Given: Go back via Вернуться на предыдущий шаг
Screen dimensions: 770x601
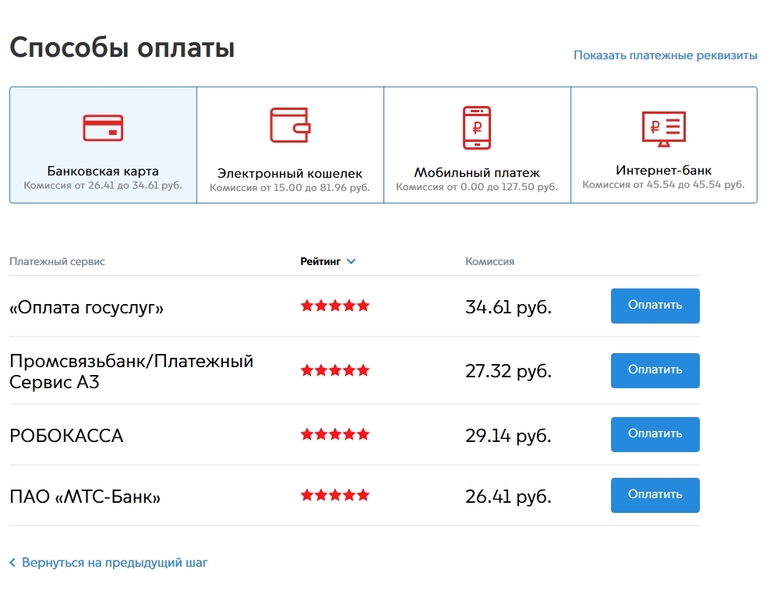Looking at the screenshot, I should (x=114, y=563).
